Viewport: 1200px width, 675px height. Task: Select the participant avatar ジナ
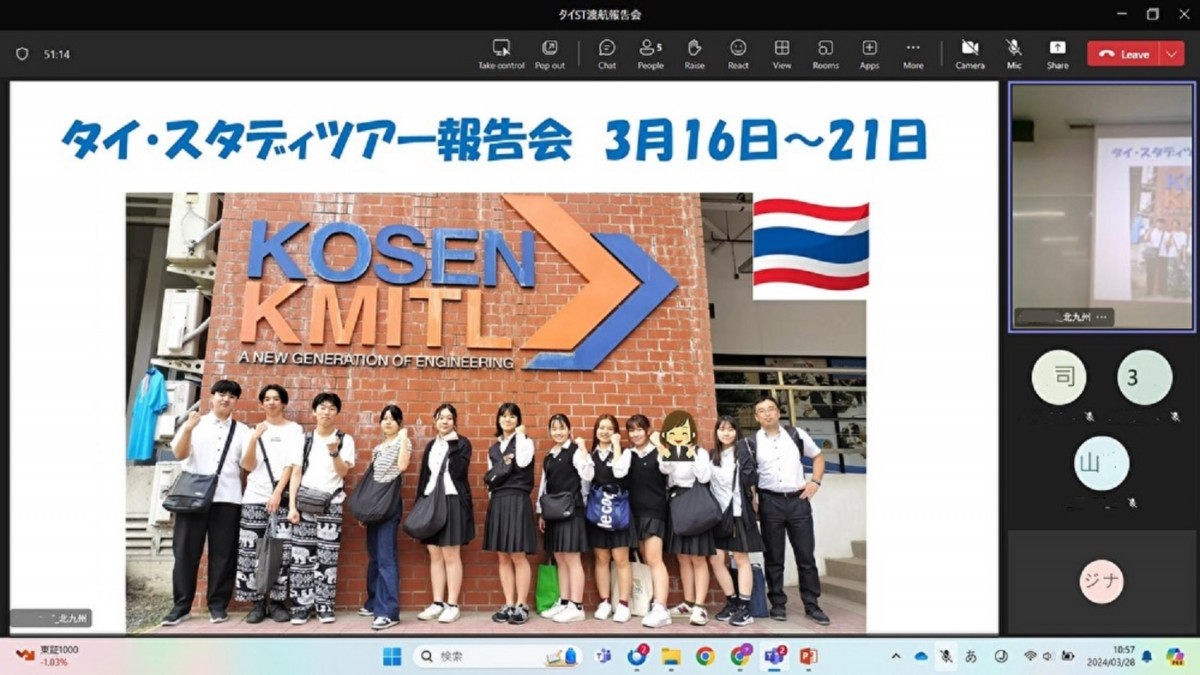point(1101,581)
